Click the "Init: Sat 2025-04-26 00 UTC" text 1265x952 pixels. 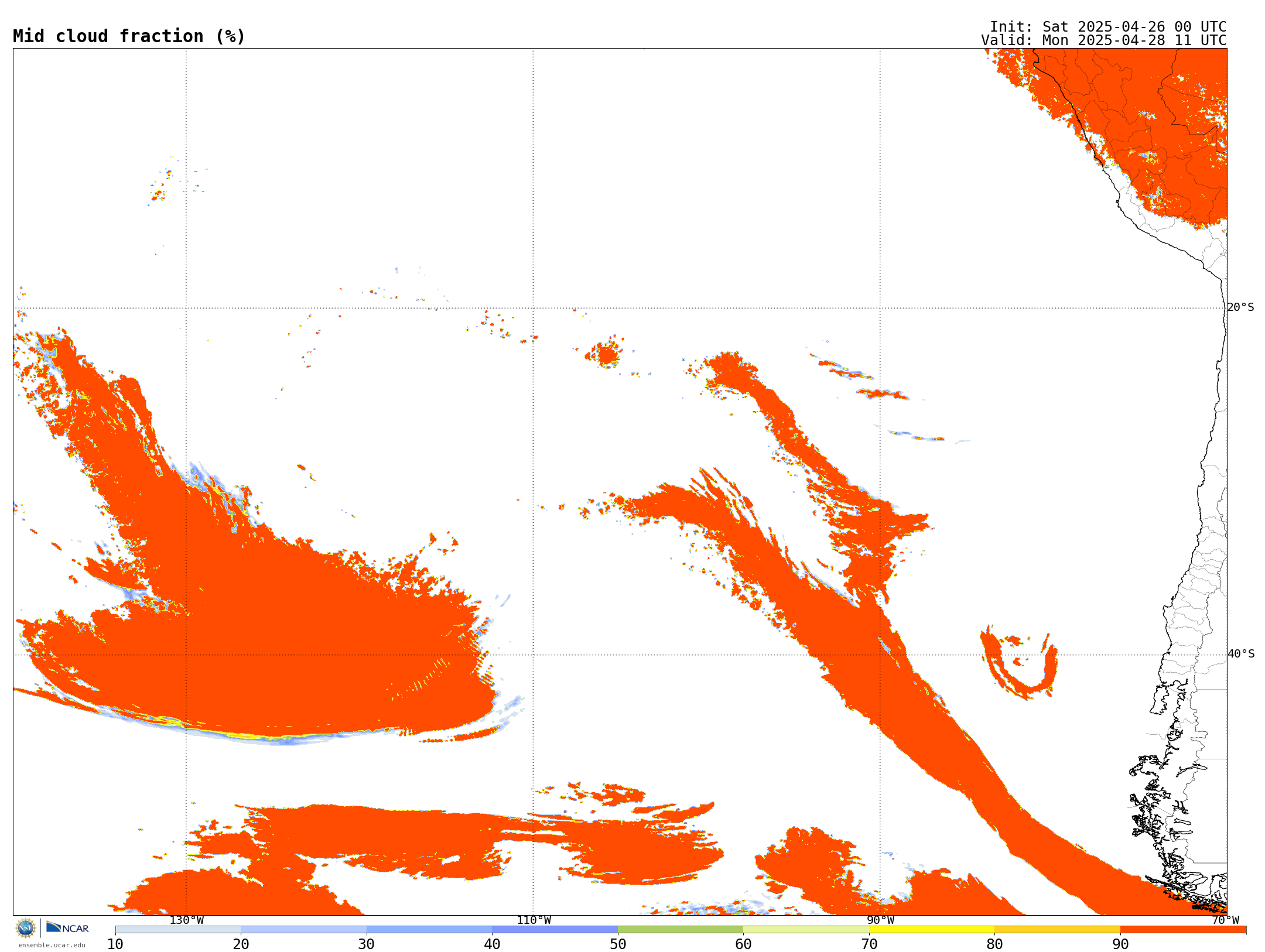point(1108,27)
